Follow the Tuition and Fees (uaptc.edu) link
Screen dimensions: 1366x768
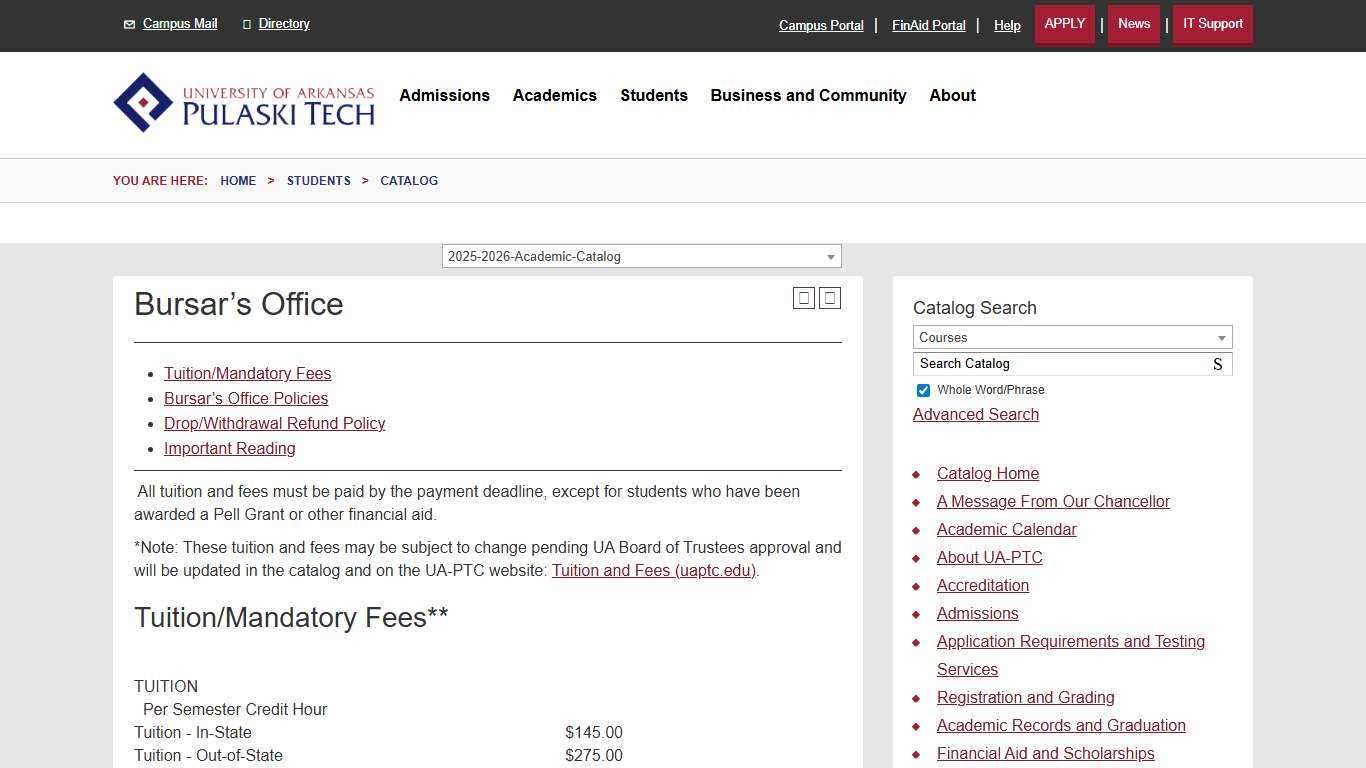[x=654, y=571]
